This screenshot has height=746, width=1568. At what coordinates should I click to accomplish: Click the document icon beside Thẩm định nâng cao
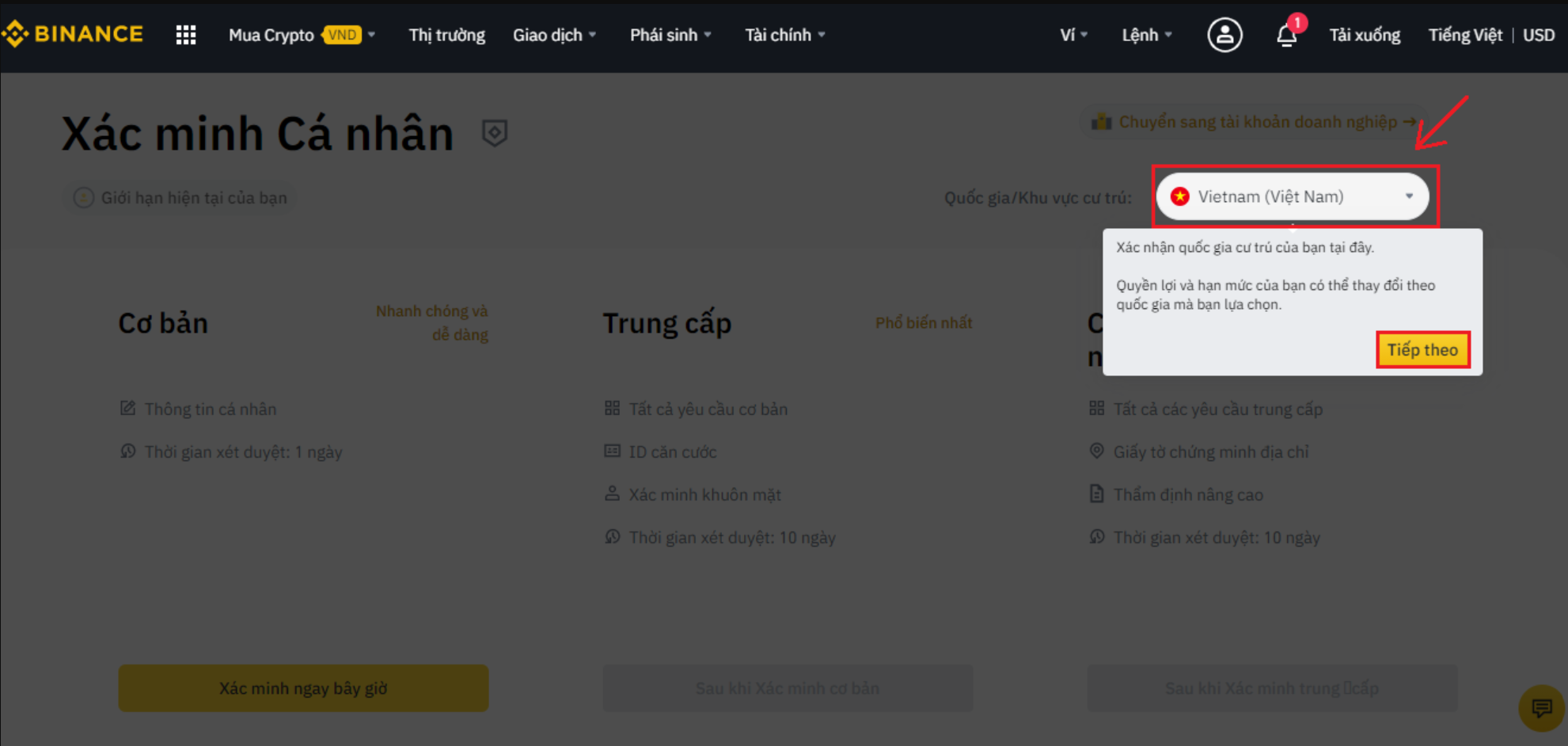pos(1096,494)
